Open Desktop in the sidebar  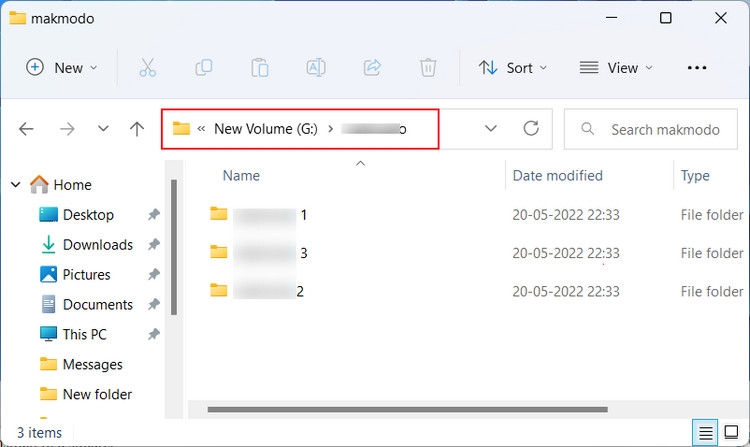pyautogui.click(x=77, y=215)
